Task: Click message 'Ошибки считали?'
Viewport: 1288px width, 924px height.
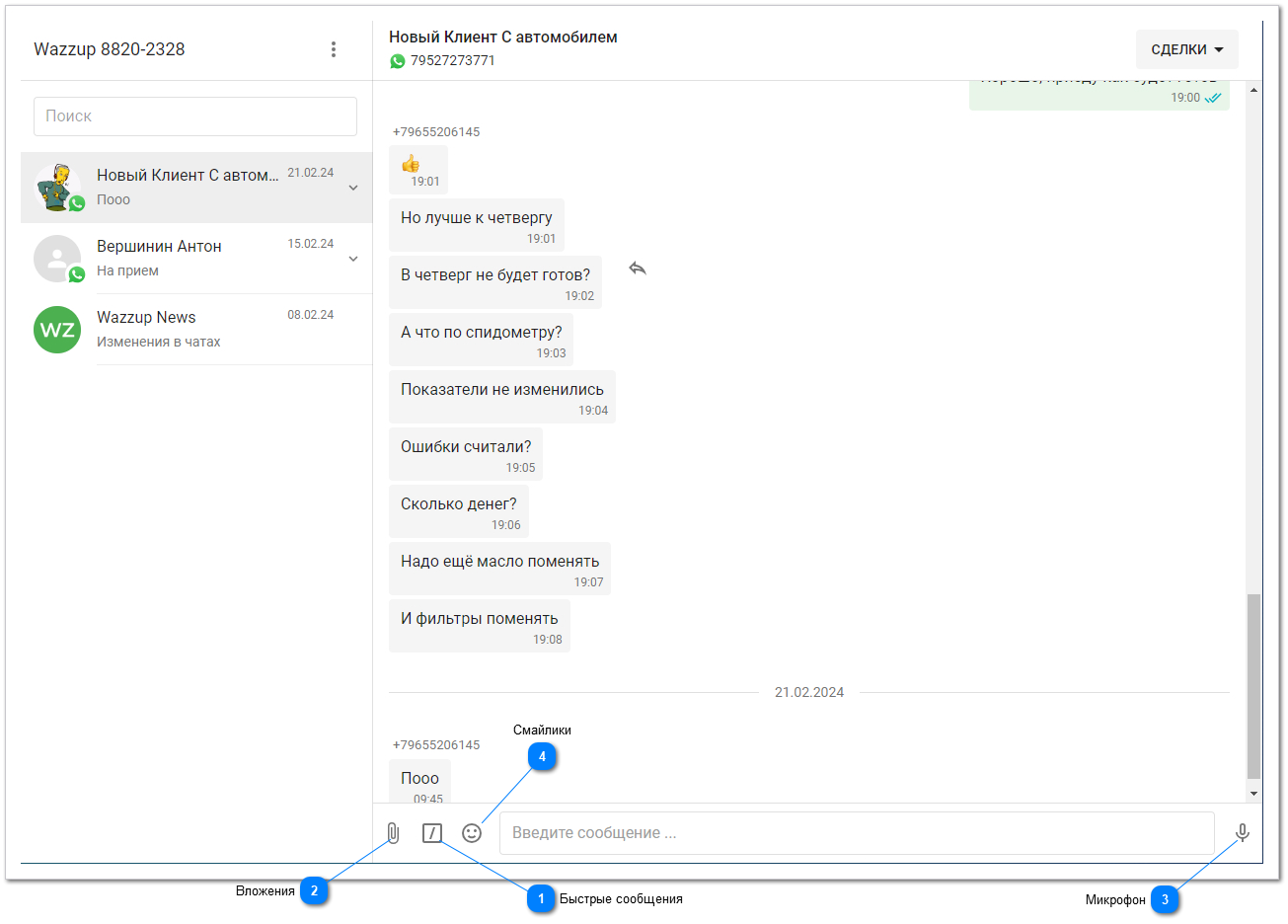Action: click(x=466, y=454)
